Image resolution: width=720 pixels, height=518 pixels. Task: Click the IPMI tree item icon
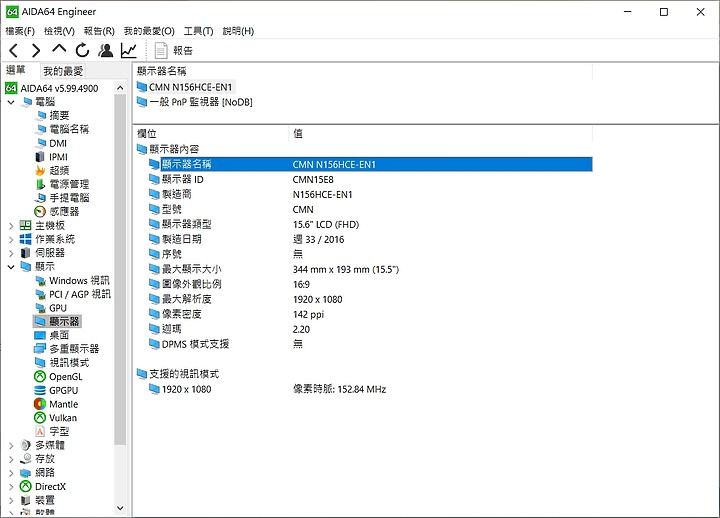[x=40, y=157]
